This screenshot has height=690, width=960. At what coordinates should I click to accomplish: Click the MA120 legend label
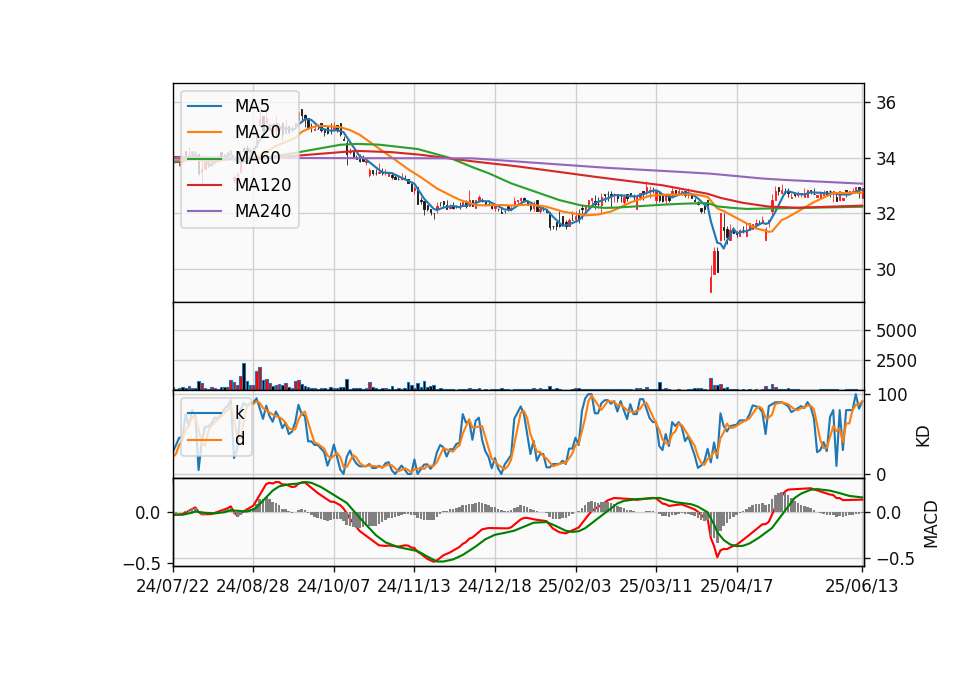point(263,184)
